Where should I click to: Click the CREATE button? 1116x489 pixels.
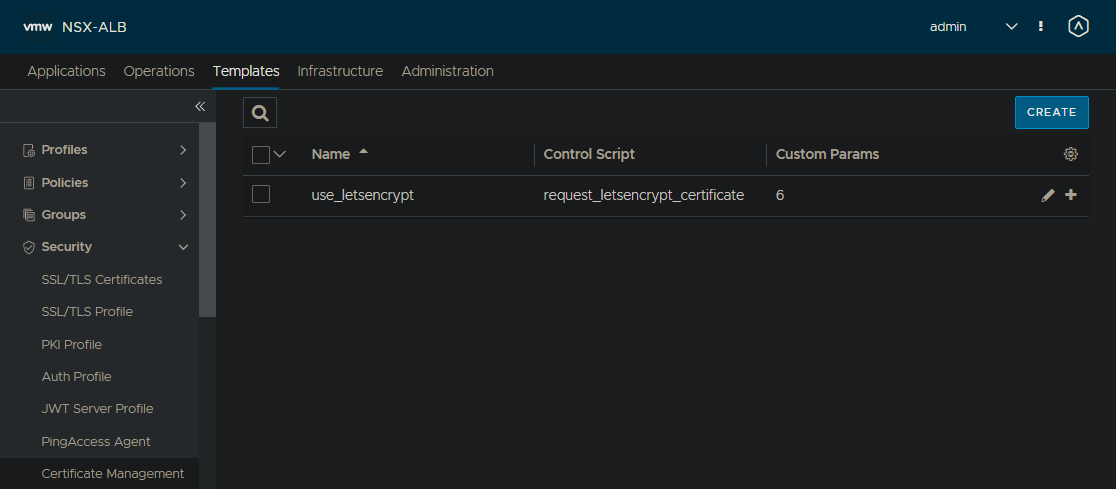tap(1051, 112)
